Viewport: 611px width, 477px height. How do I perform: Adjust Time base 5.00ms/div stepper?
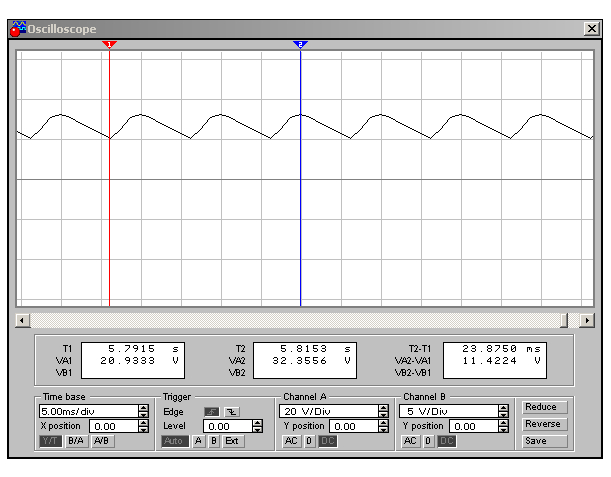[144, 411]
